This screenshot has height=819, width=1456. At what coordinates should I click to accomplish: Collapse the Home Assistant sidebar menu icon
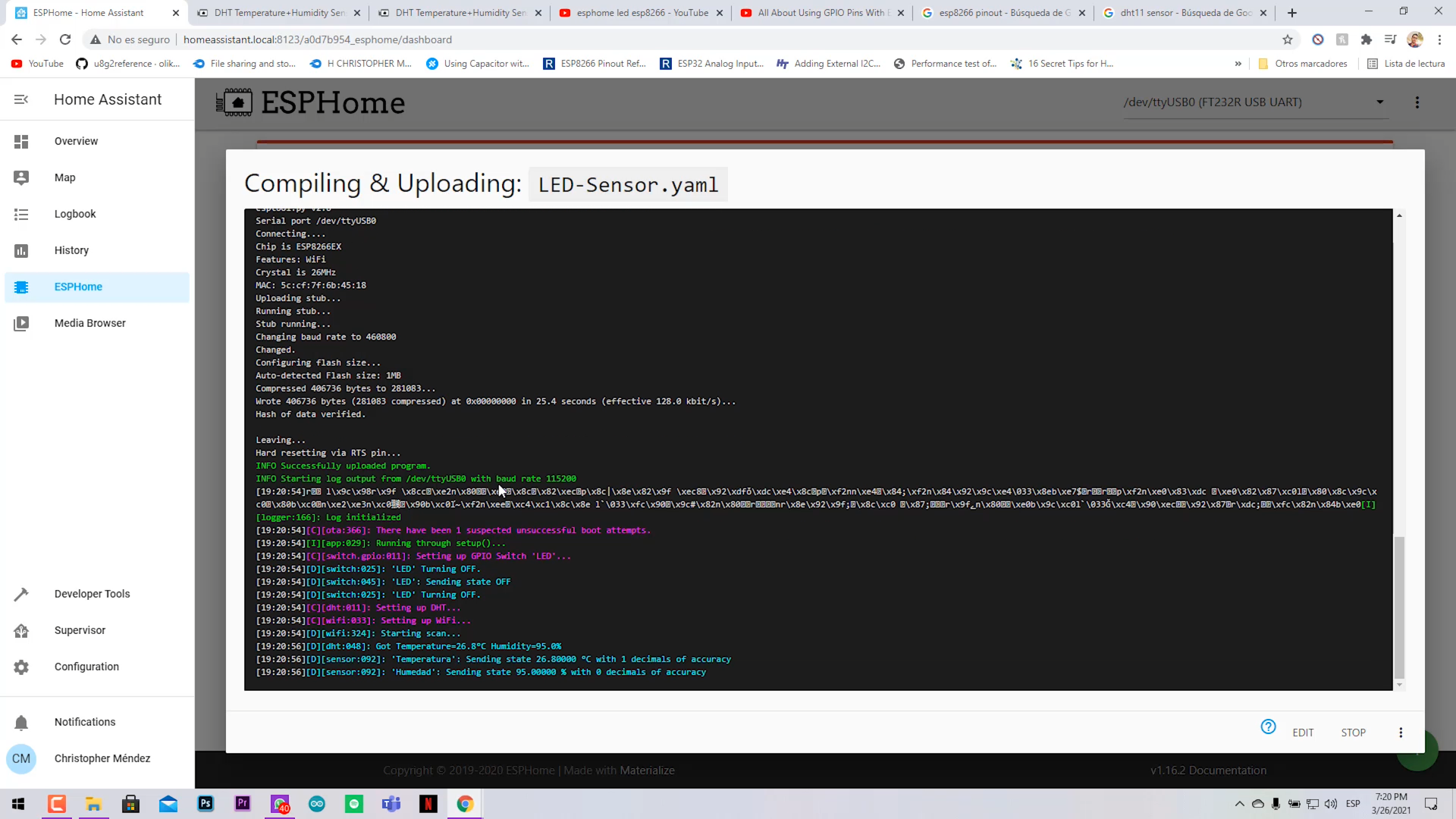pyautogui.click(x=21, y=99)
